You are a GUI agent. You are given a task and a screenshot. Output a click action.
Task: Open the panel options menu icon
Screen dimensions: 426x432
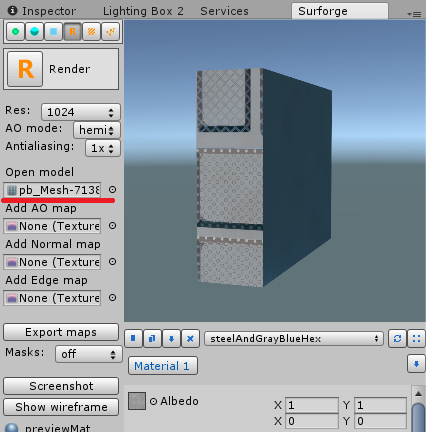[x=414, y=14]
